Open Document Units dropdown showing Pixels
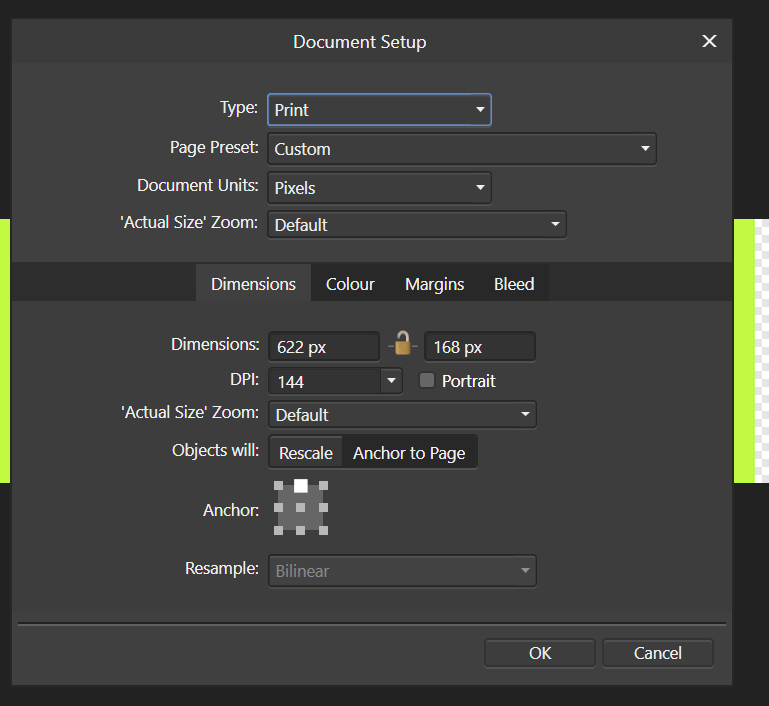Image resolution: width=769 pixels, height=706 pixels. (x=379, y=188)
